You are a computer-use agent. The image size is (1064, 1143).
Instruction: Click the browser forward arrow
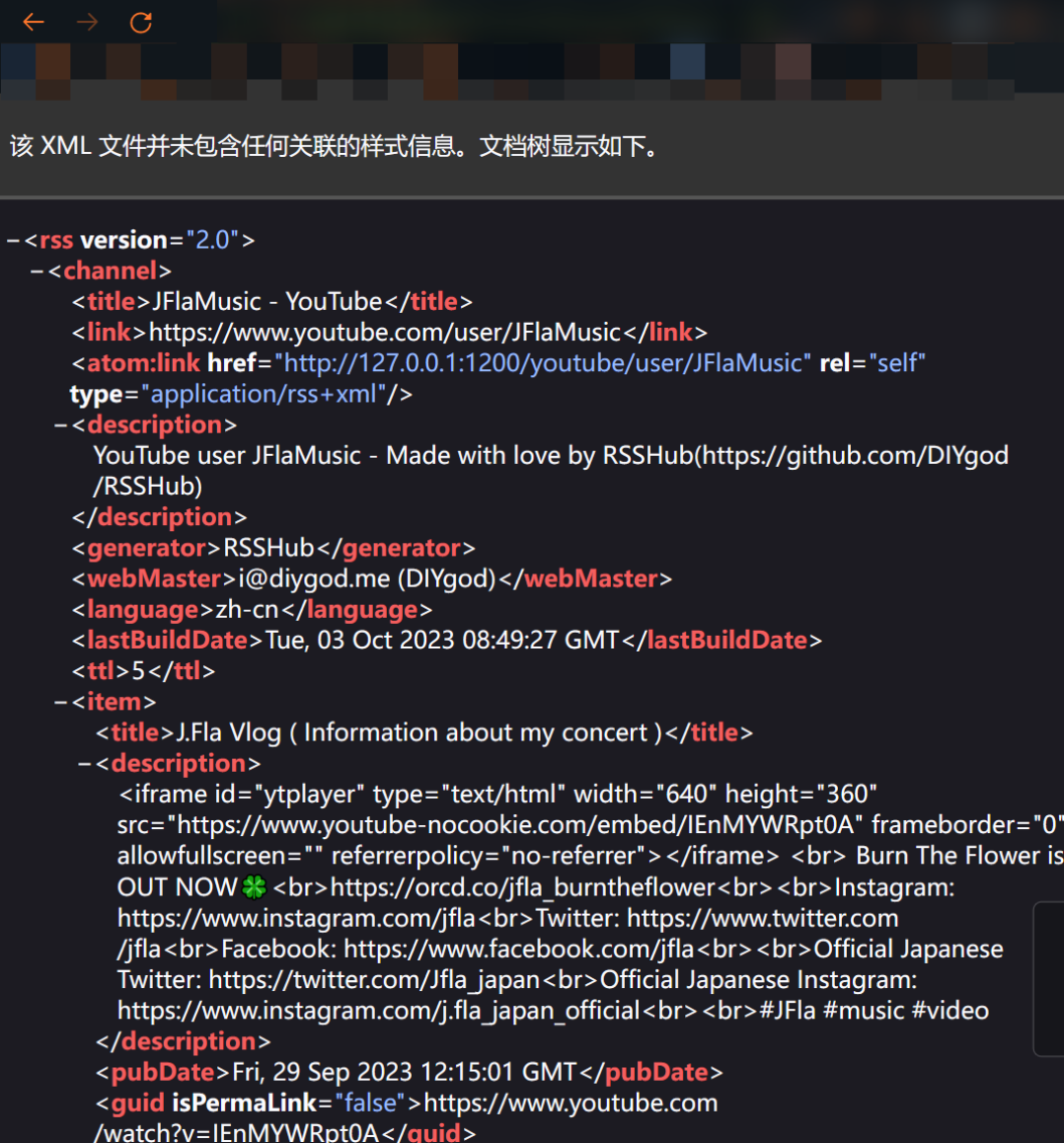point(87,22)
